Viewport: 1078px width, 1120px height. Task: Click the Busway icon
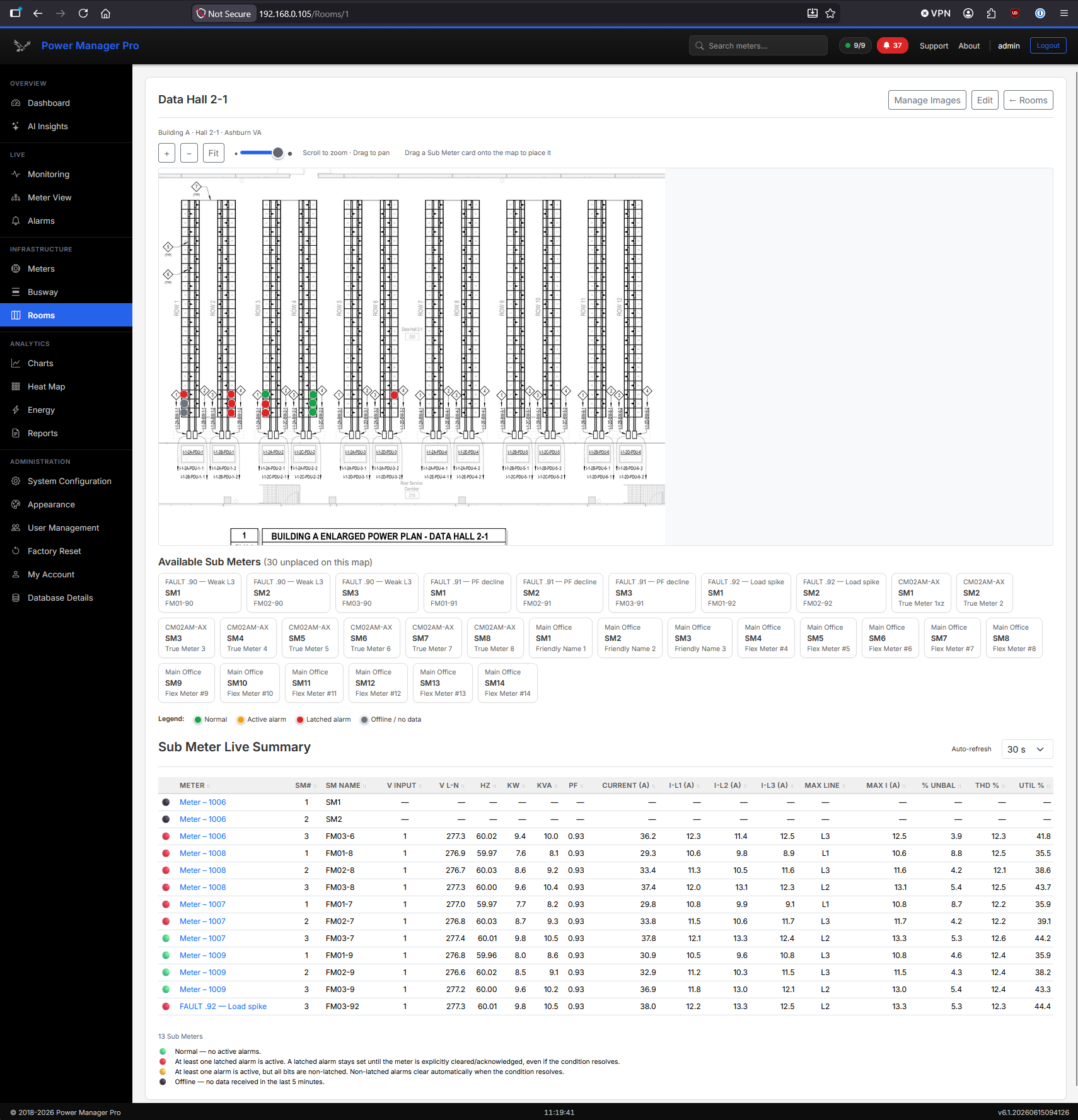pyautogui.click(x=16, y=292)
